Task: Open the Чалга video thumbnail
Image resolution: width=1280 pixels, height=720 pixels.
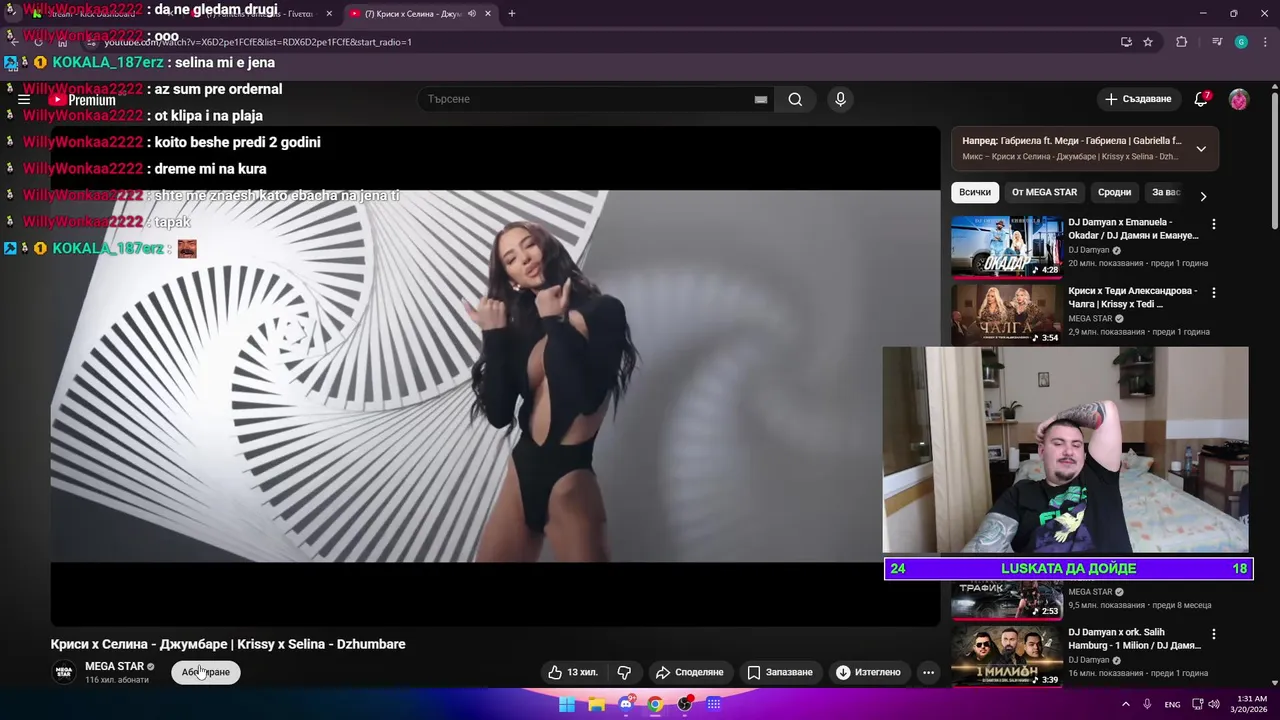Action: [x=1006, y=314]
